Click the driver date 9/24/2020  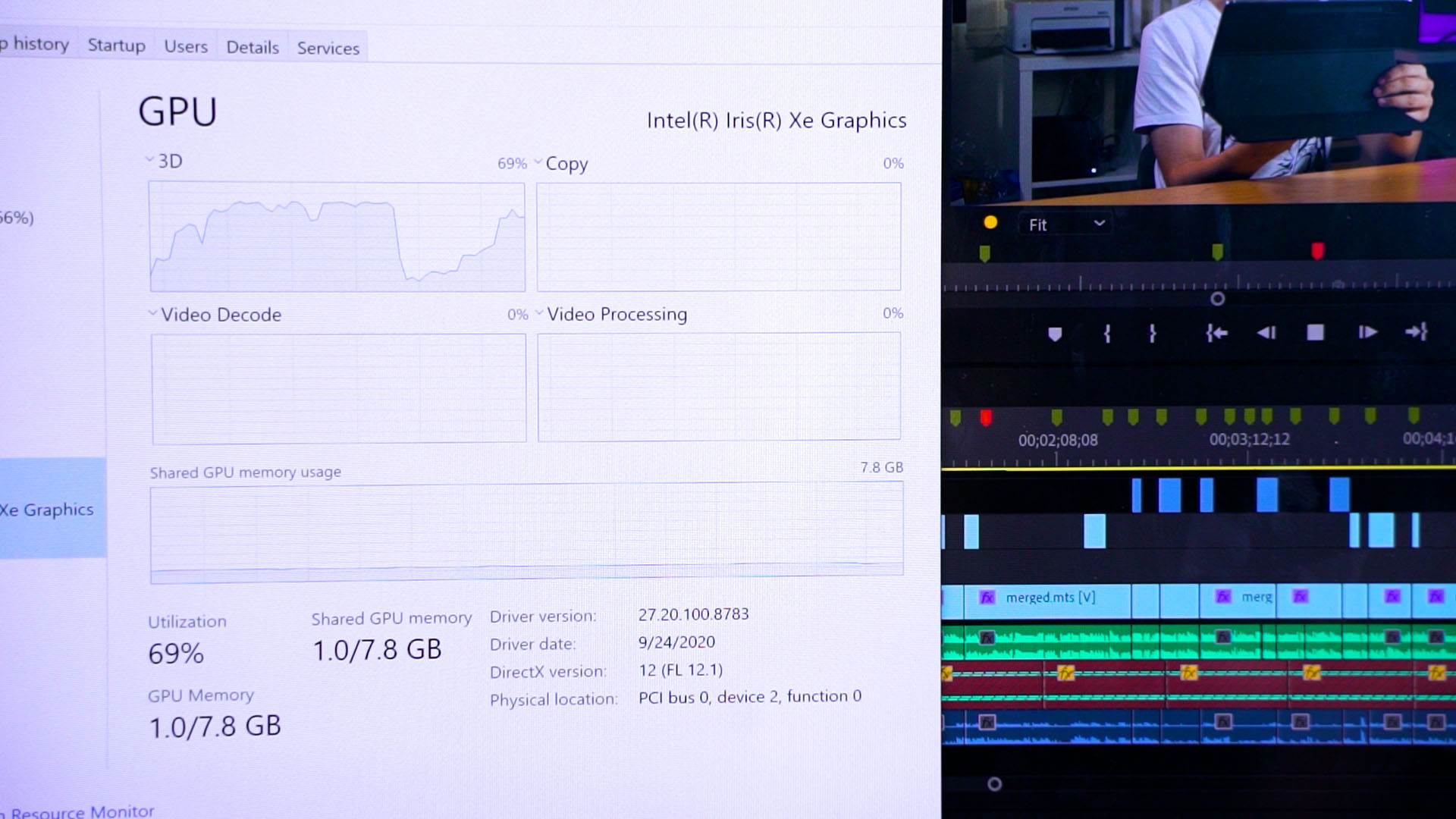tap(676, 642)
